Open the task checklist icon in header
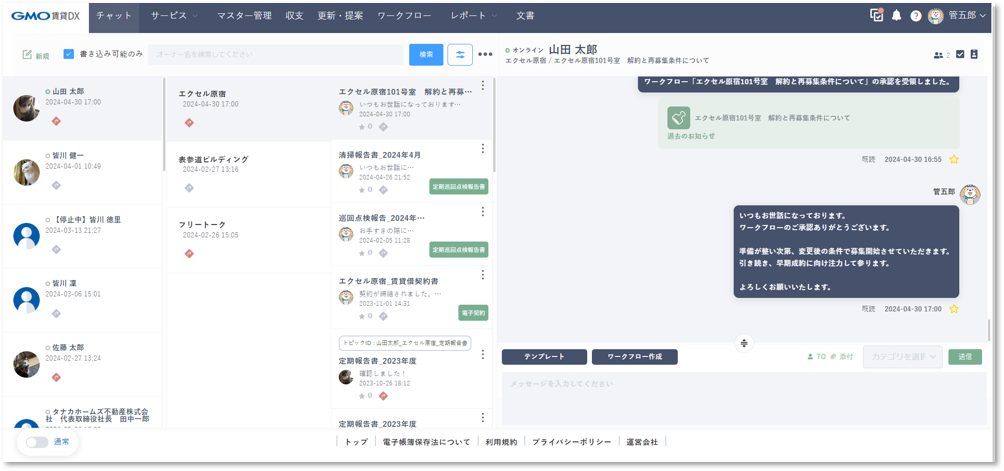Screen dimensions: 1004x471 [877, 16]
